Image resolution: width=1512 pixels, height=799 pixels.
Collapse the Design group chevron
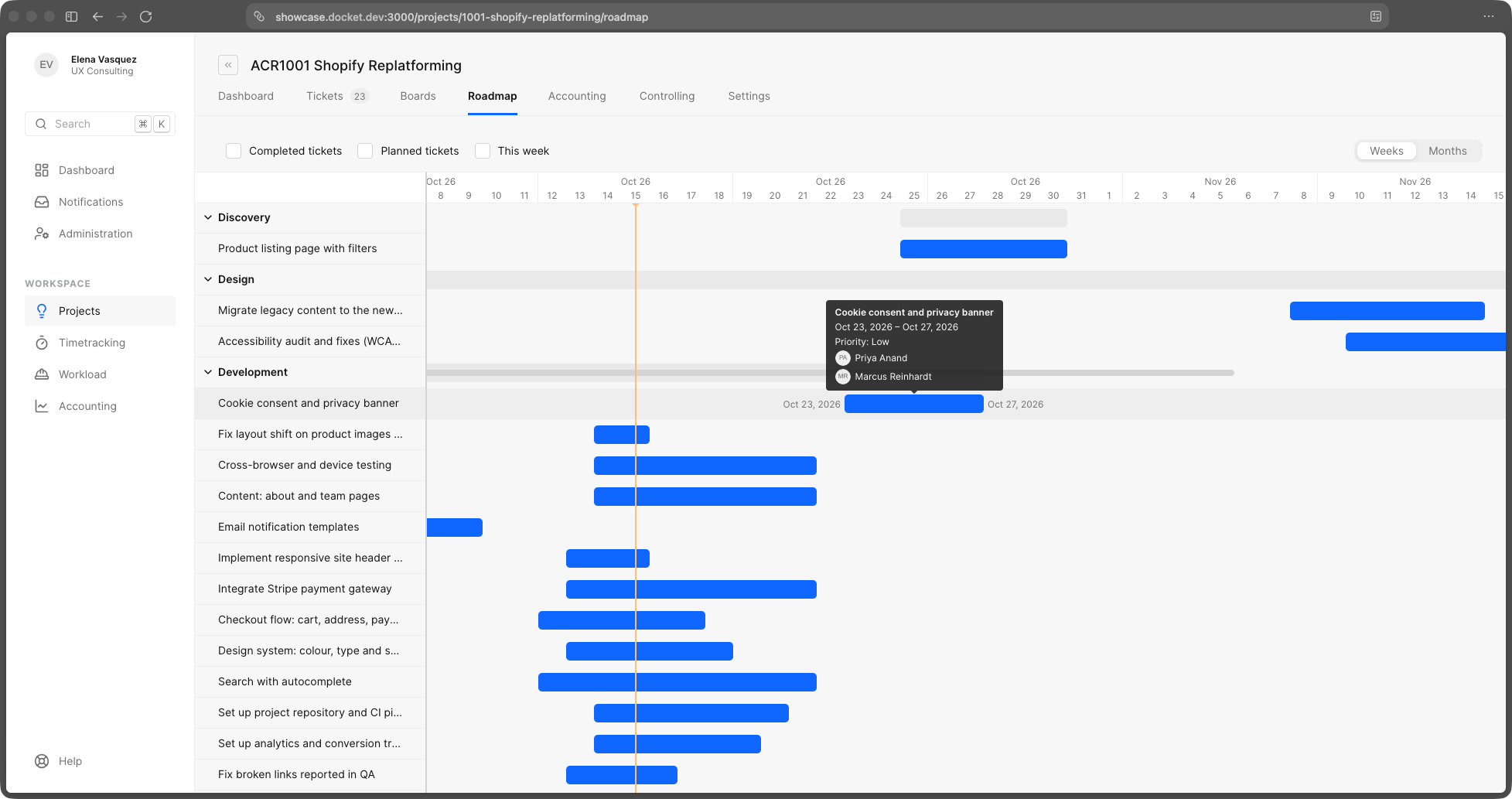(208, 279)
